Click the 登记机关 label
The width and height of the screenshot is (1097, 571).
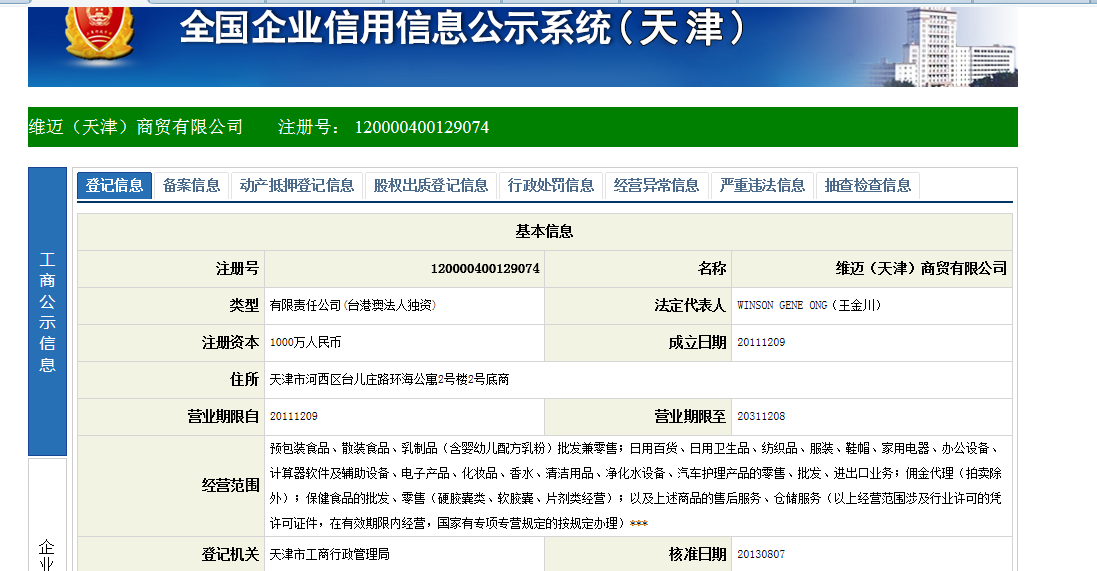coord(230,555)
